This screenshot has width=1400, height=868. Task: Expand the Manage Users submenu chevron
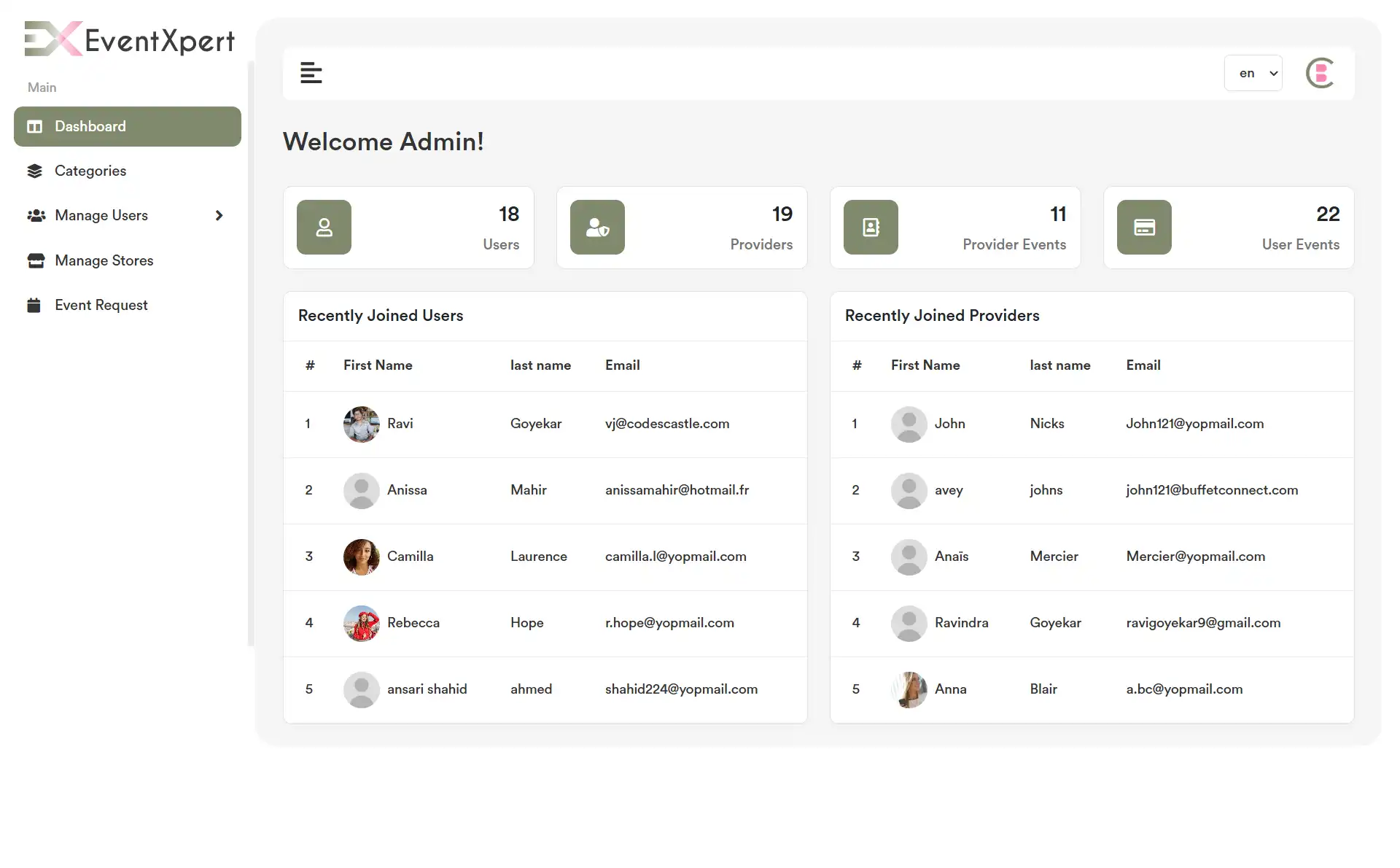219,215
